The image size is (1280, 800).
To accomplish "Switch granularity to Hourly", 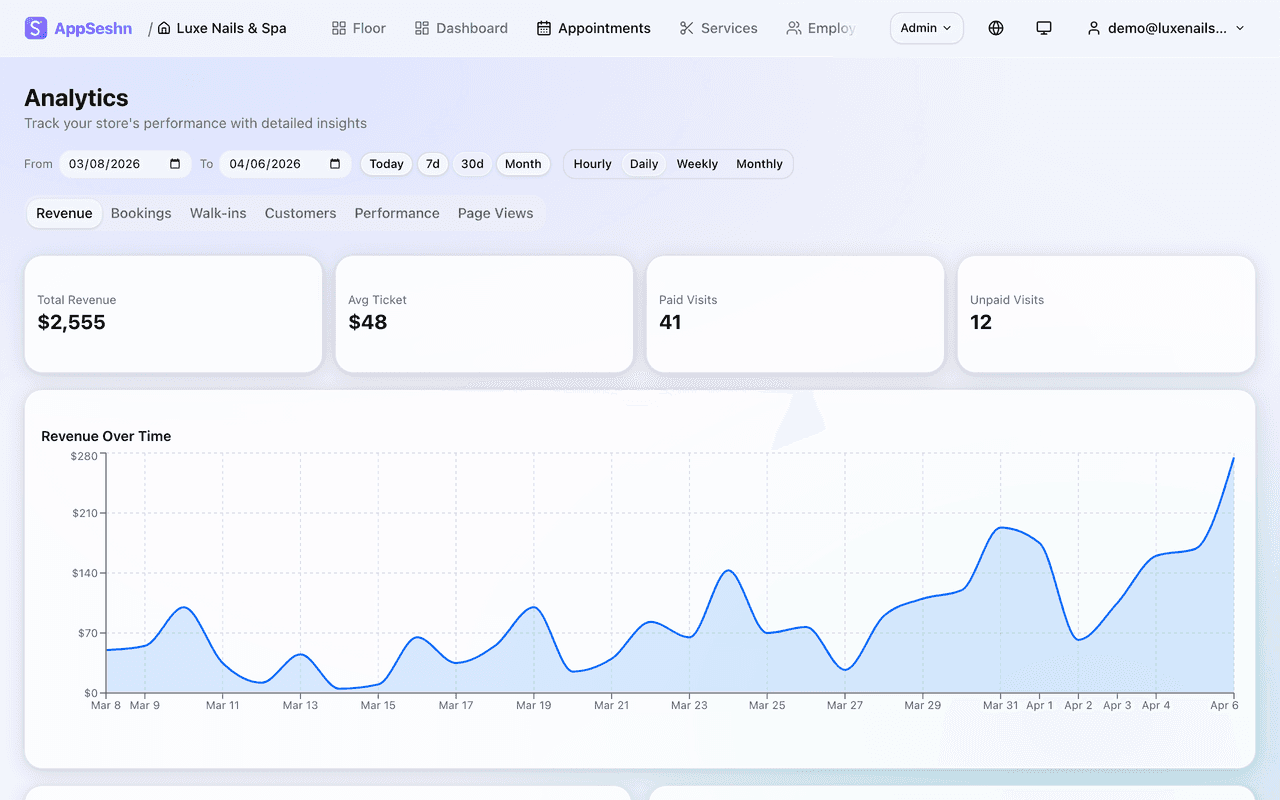I will point(593,164).
